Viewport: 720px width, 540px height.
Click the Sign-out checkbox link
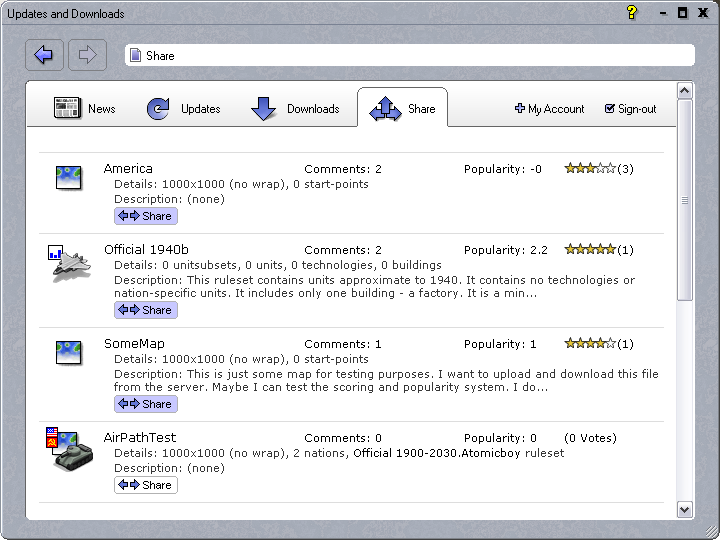[631, 109]
